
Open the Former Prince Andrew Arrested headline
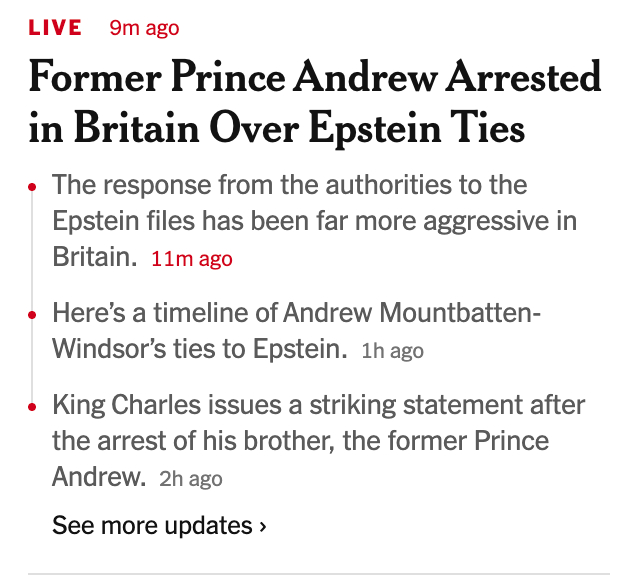(315, 78)
